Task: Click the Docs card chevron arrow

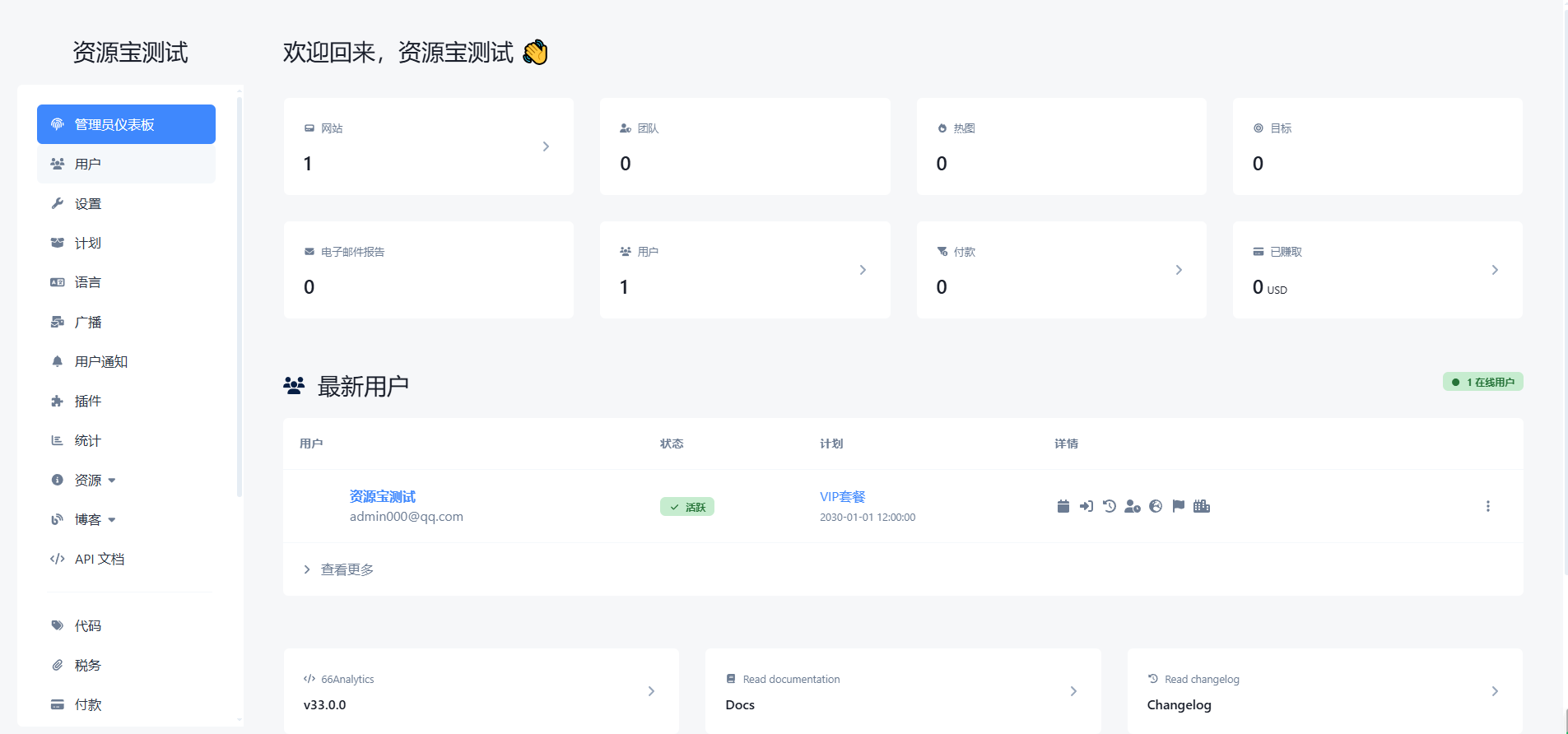Action: (1073, 691)
